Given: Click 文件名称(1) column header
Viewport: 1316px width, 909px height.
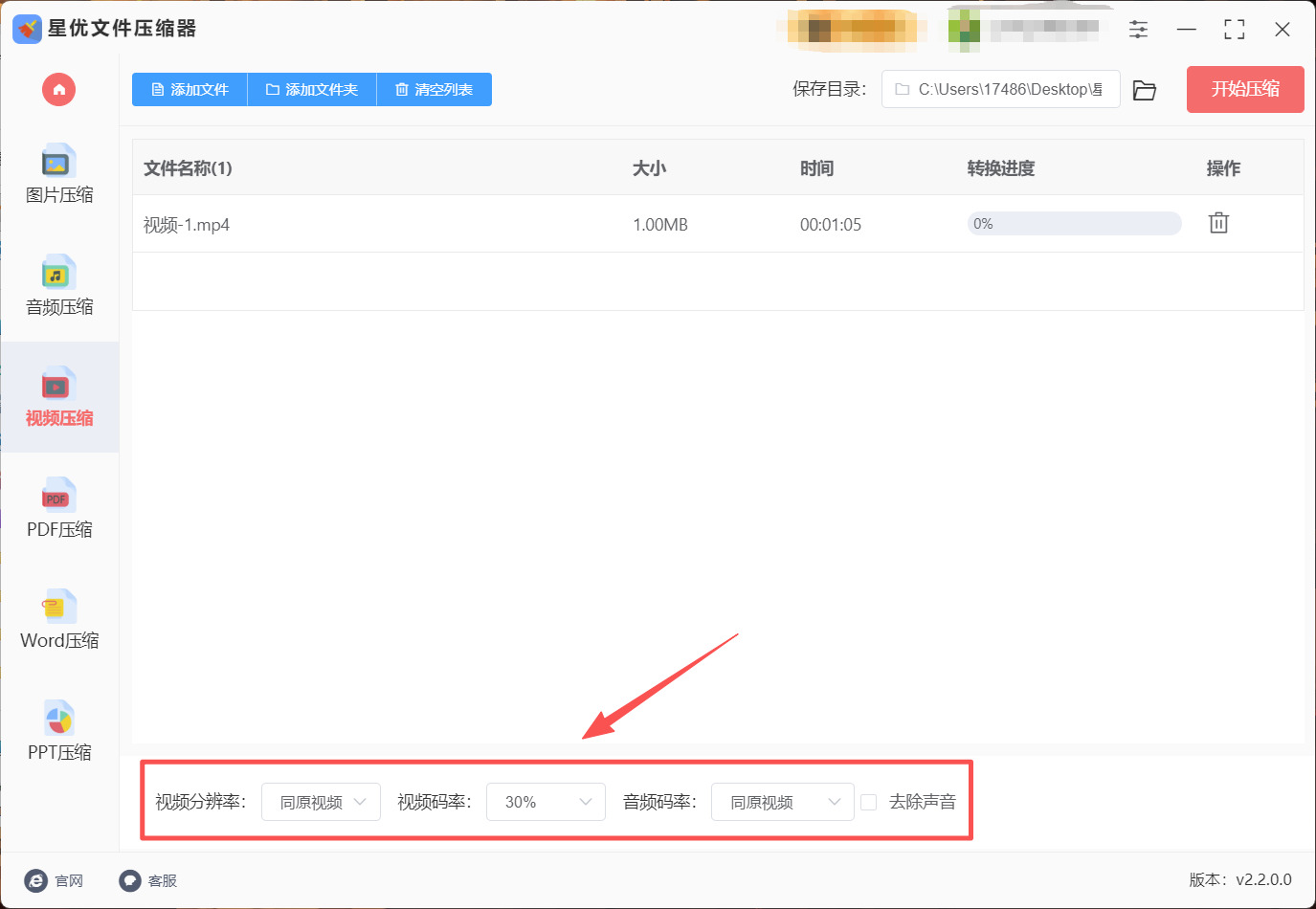Looking at the screenshot, I should point(188,168).
